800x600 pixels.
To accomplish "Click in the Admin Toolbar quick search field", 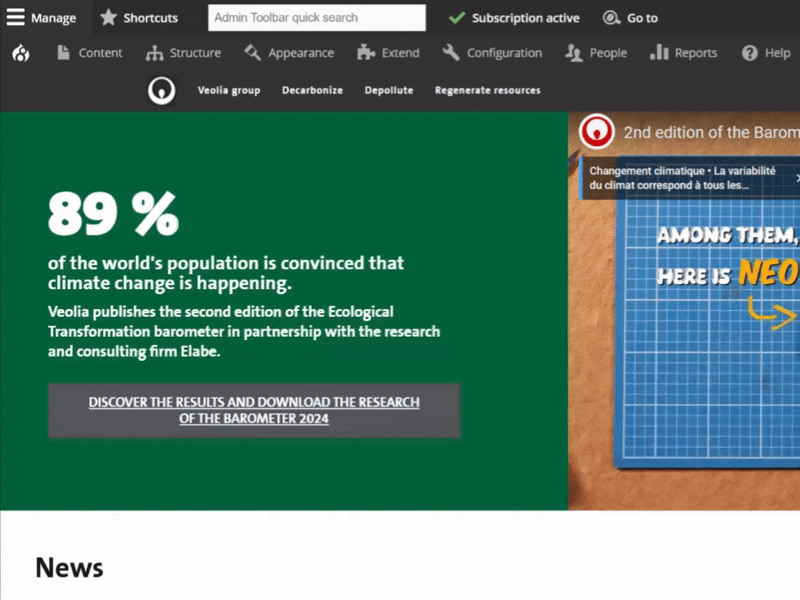I will coord(316,18).
